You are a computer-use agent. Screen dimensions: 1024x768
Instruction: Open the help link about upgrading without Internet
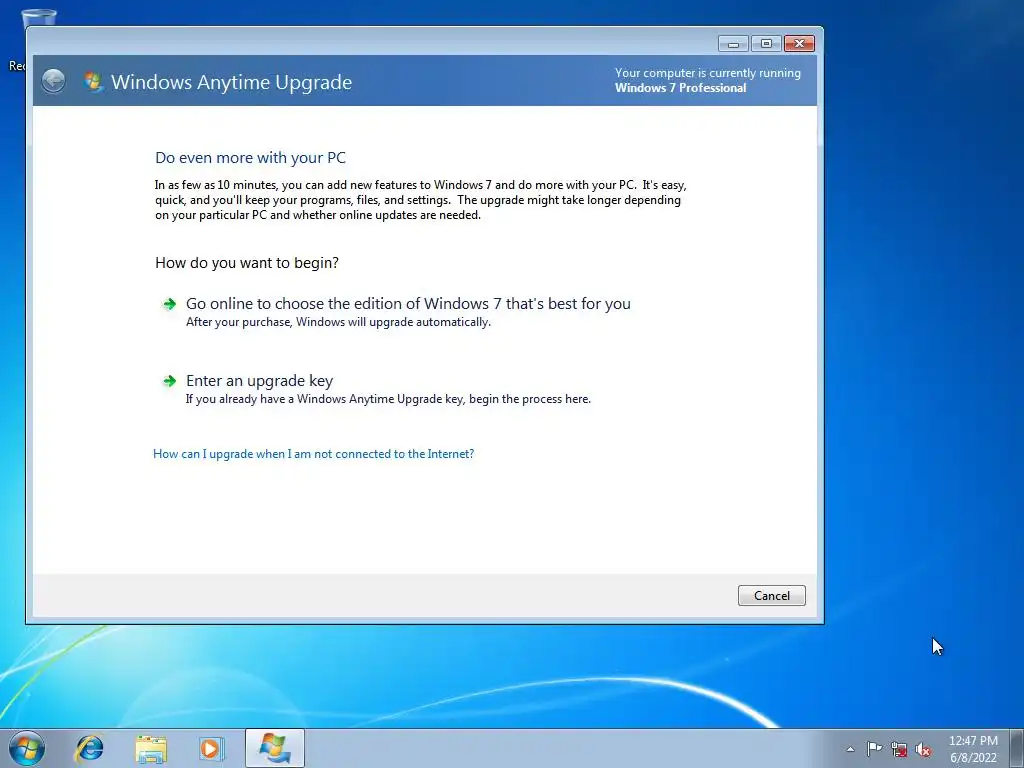pos(313,454)
